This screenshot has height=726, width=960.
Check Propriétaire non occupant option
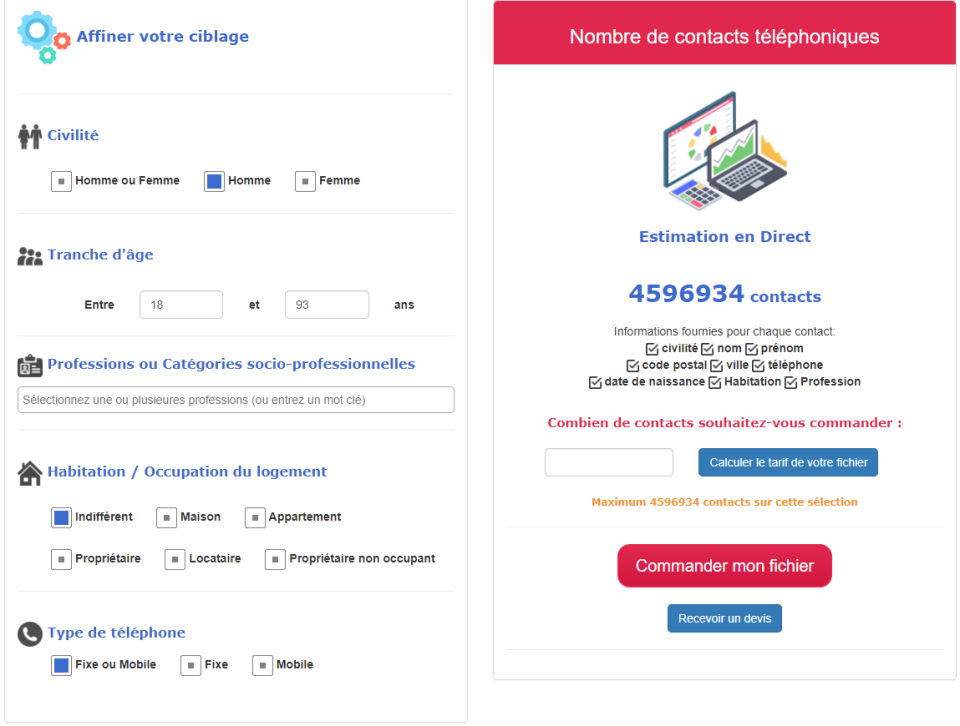(275, 560)
